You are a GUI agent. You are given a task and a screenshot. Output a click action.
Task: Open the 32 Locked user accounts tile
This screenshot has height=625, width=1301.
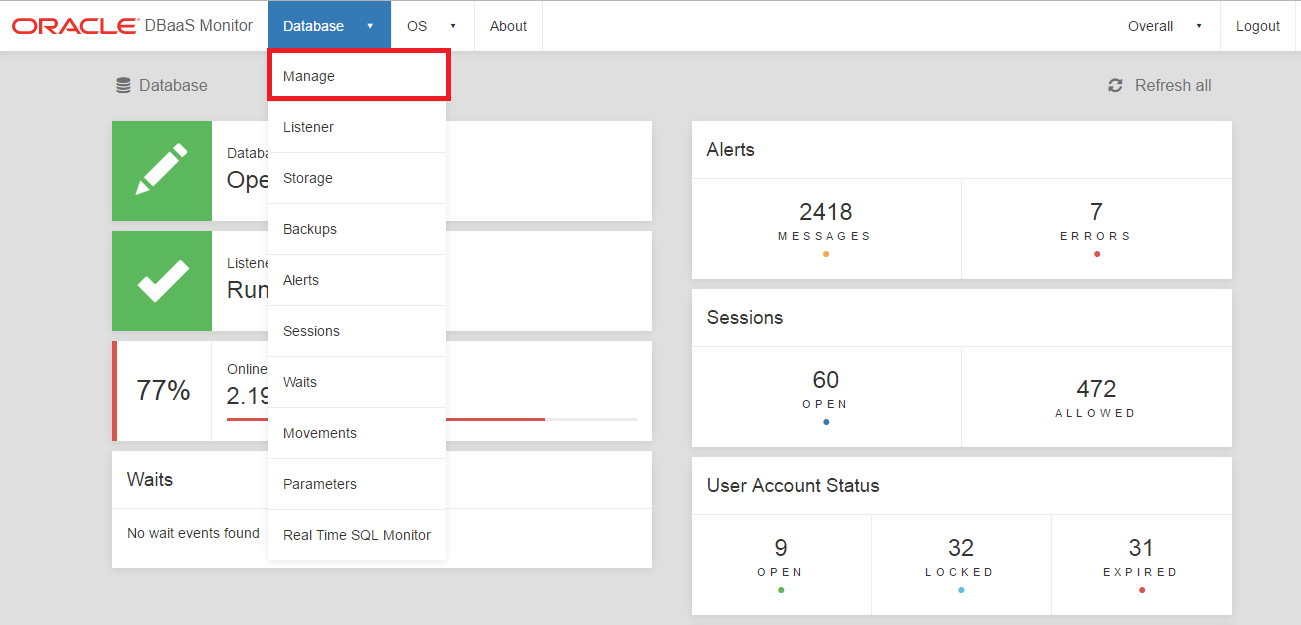click(960, 562)
